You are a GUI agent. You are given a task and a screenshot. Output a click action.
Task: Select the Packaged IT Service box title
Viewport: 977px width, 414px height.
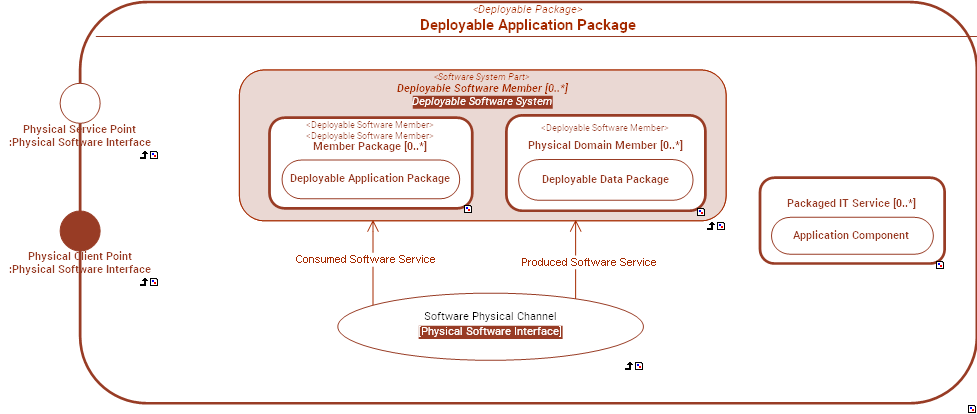tap(851, 203)
